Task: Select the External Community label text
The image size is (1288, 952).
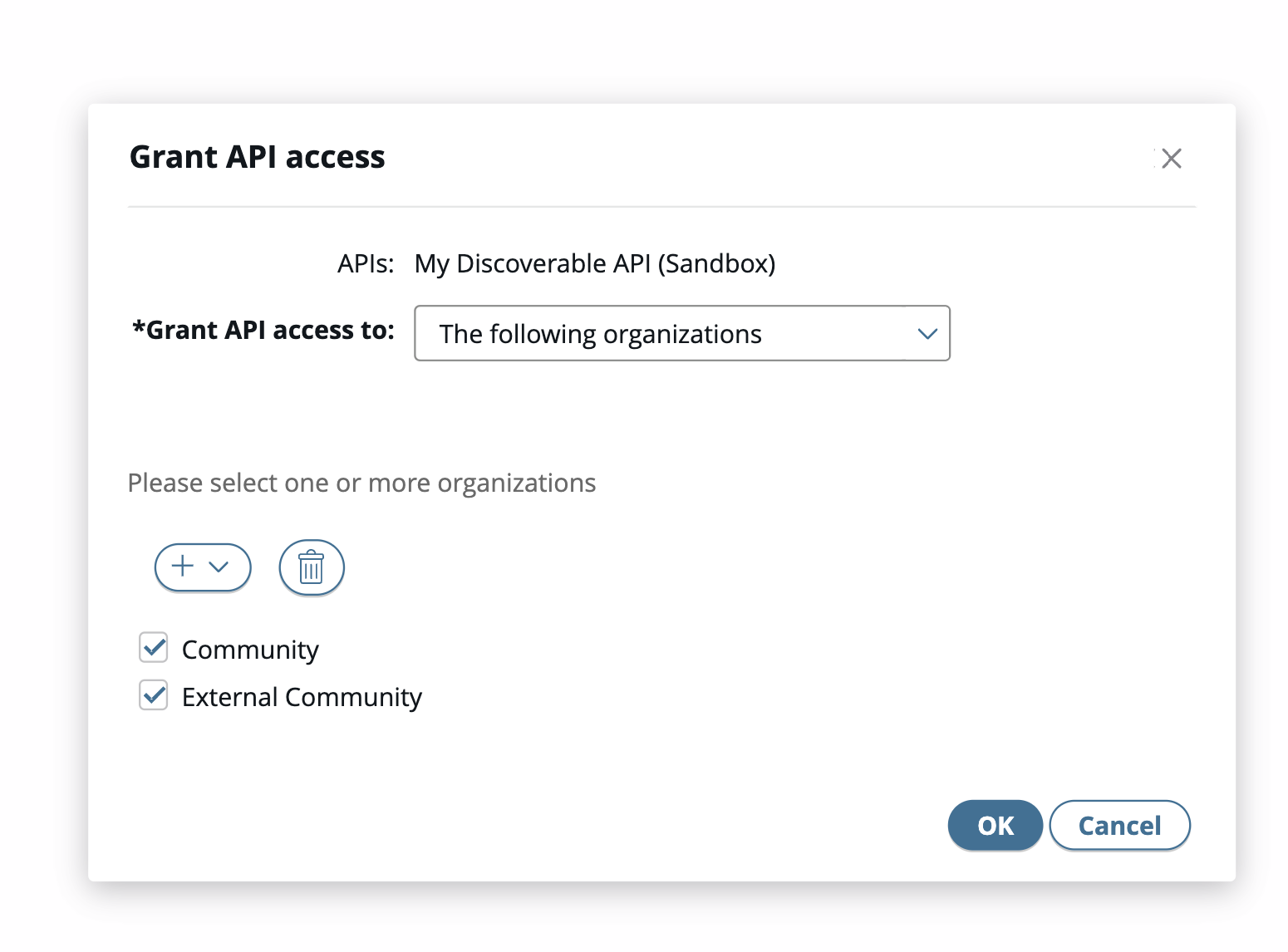Action: pos(302,697)
